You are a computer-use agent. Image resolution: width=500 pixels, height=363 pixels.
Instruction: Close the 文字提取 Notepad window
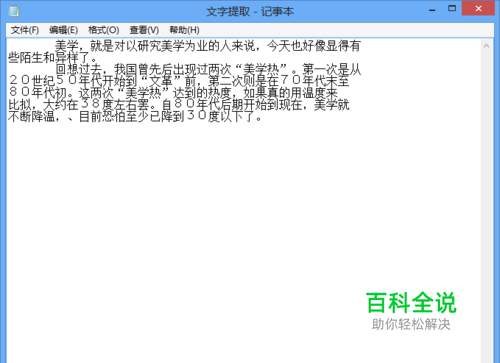click(478, 8)
